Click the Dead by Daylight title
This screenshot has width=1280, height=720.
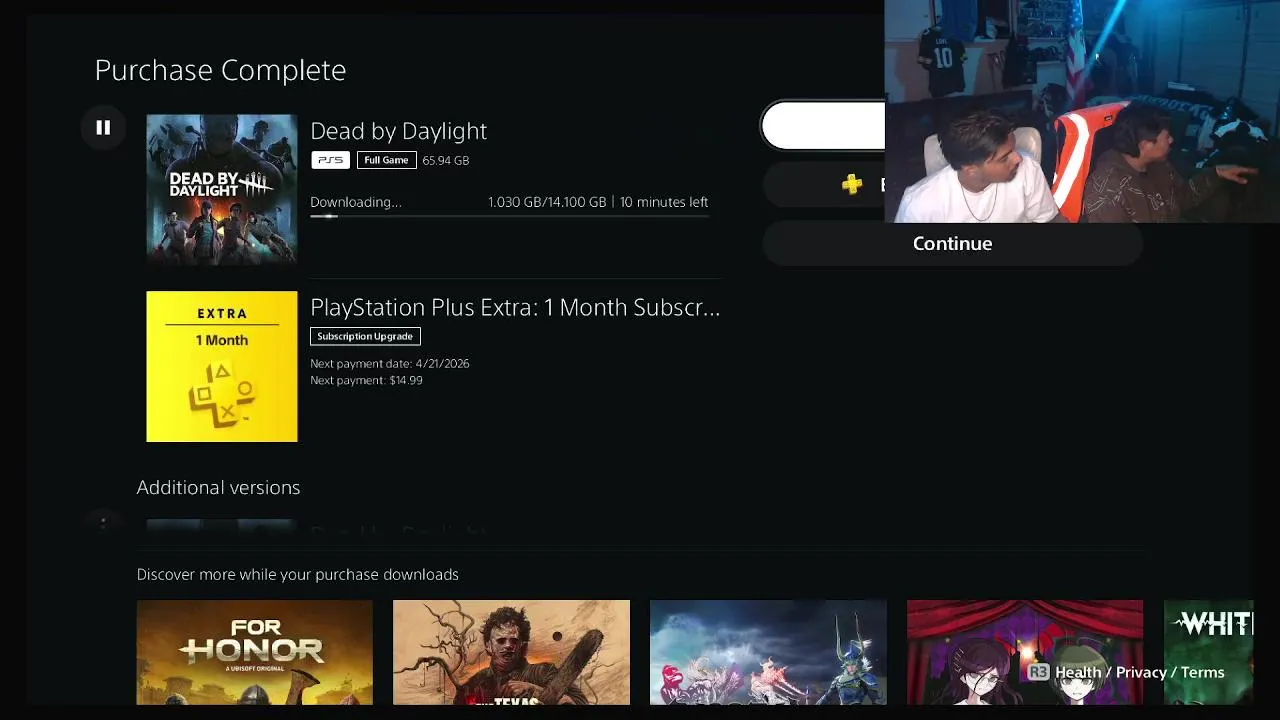[398, 131]
